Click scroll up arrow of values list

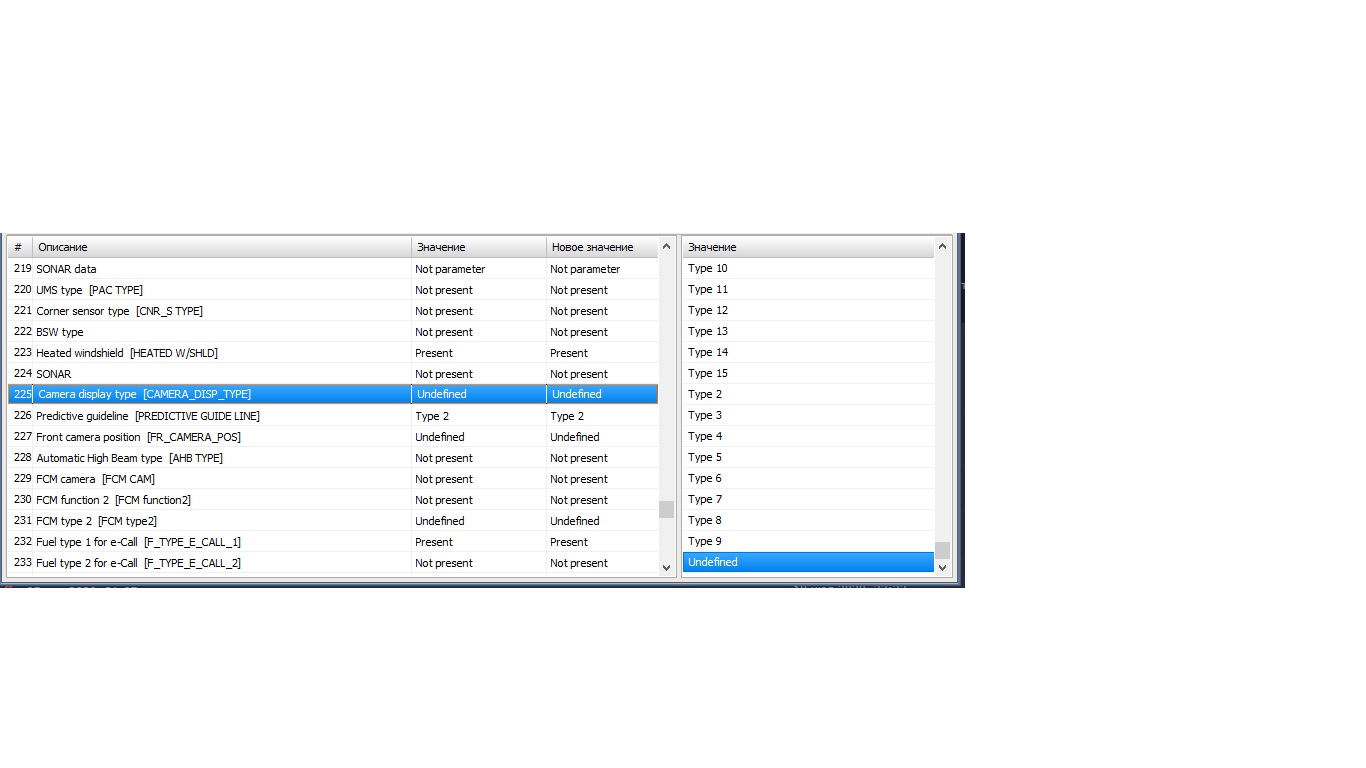tap(942, 247)
